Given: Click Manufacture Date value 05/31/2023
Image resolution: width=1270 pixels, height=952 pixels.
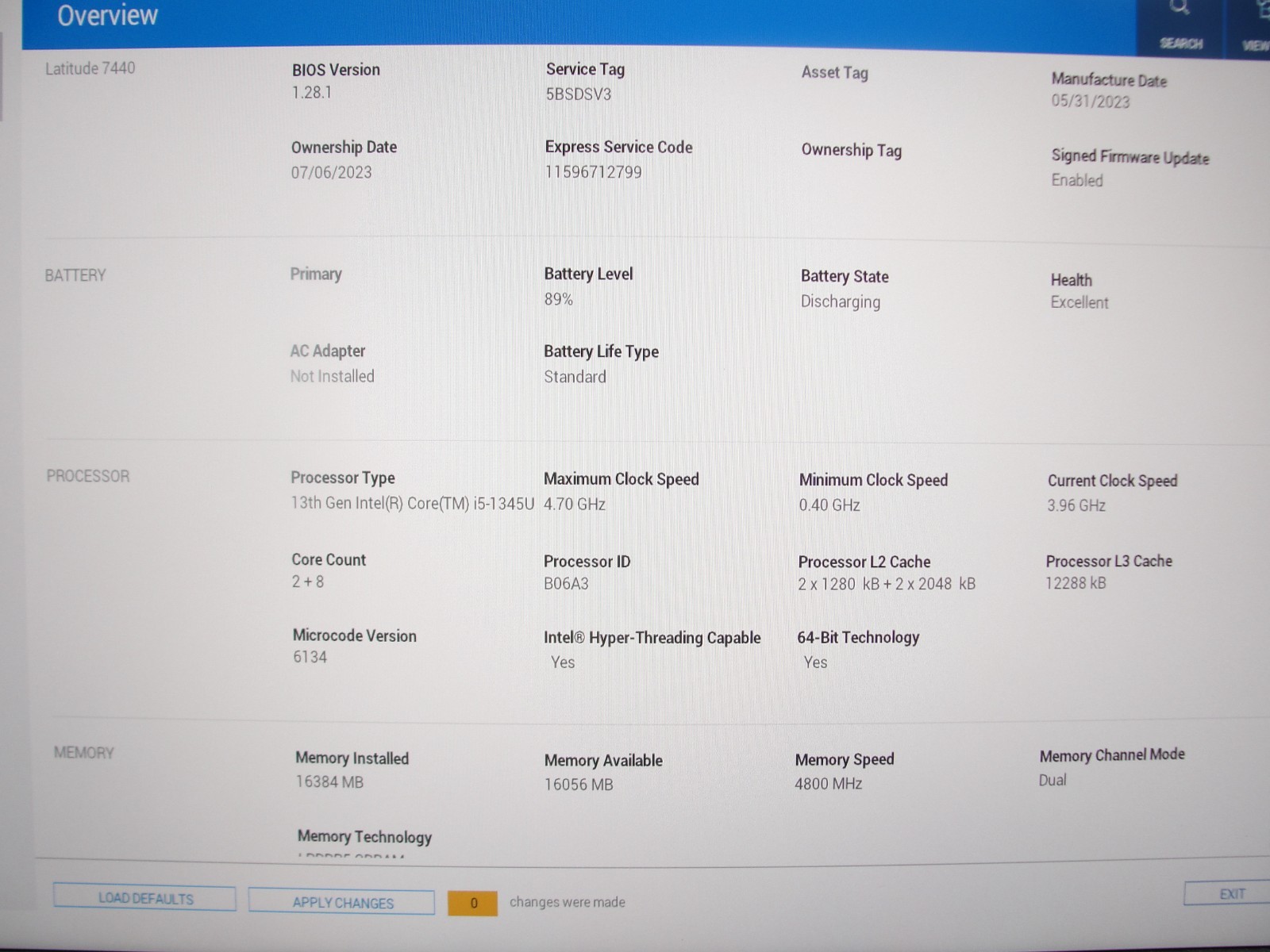Looking at the screenshot, I should pos(1091,102).
